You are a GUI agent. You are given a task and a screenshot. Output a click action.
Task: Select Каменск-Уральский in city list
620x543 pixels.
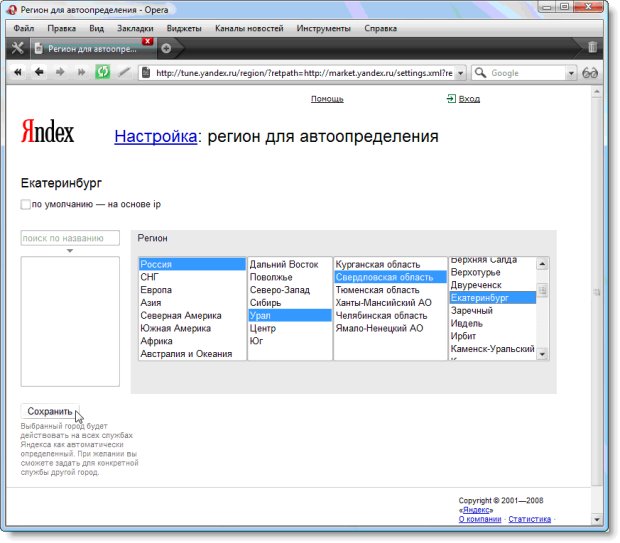(493, 349)
